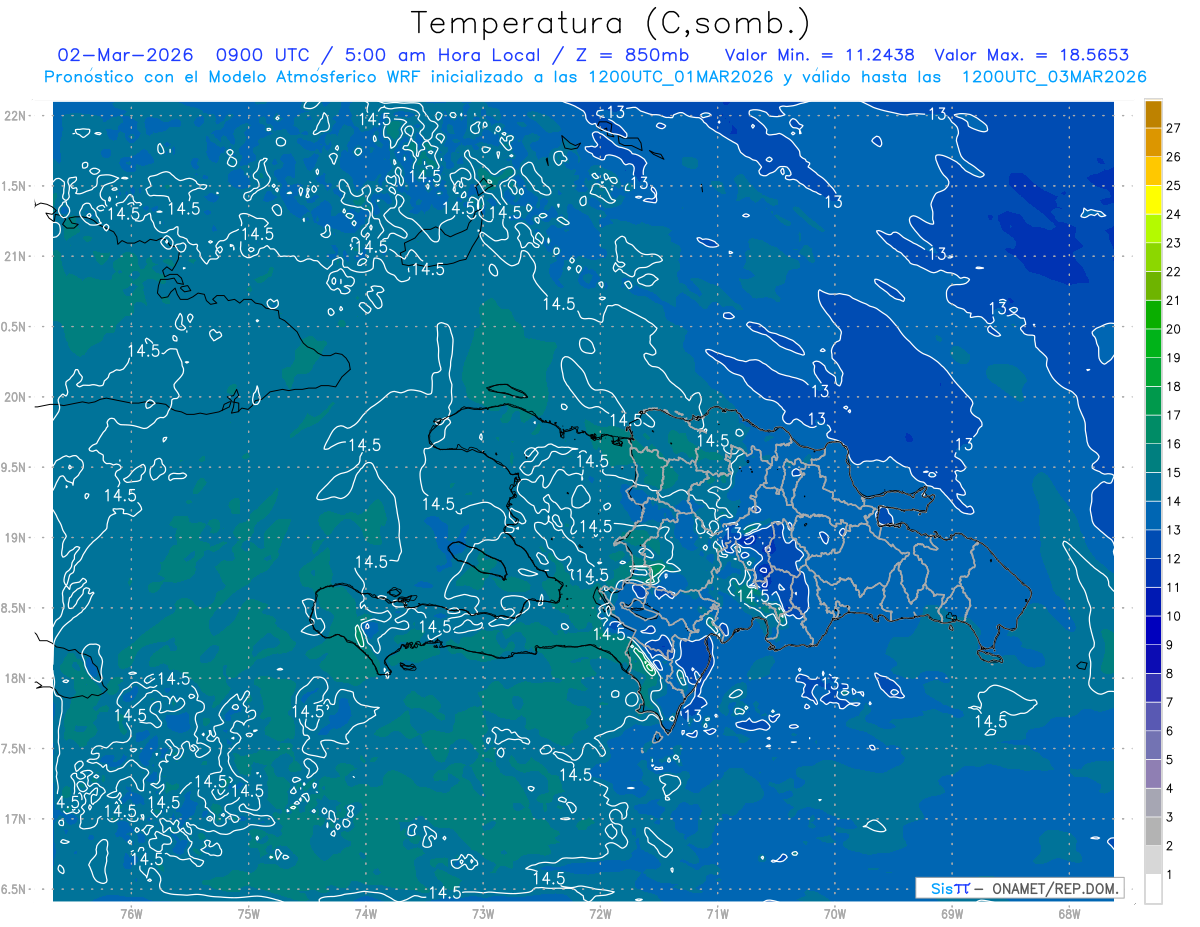Click the "SisTT - ONAMET/REP.DOM." credit label
The image size is (1200, 927).
tap(1021, 888)
